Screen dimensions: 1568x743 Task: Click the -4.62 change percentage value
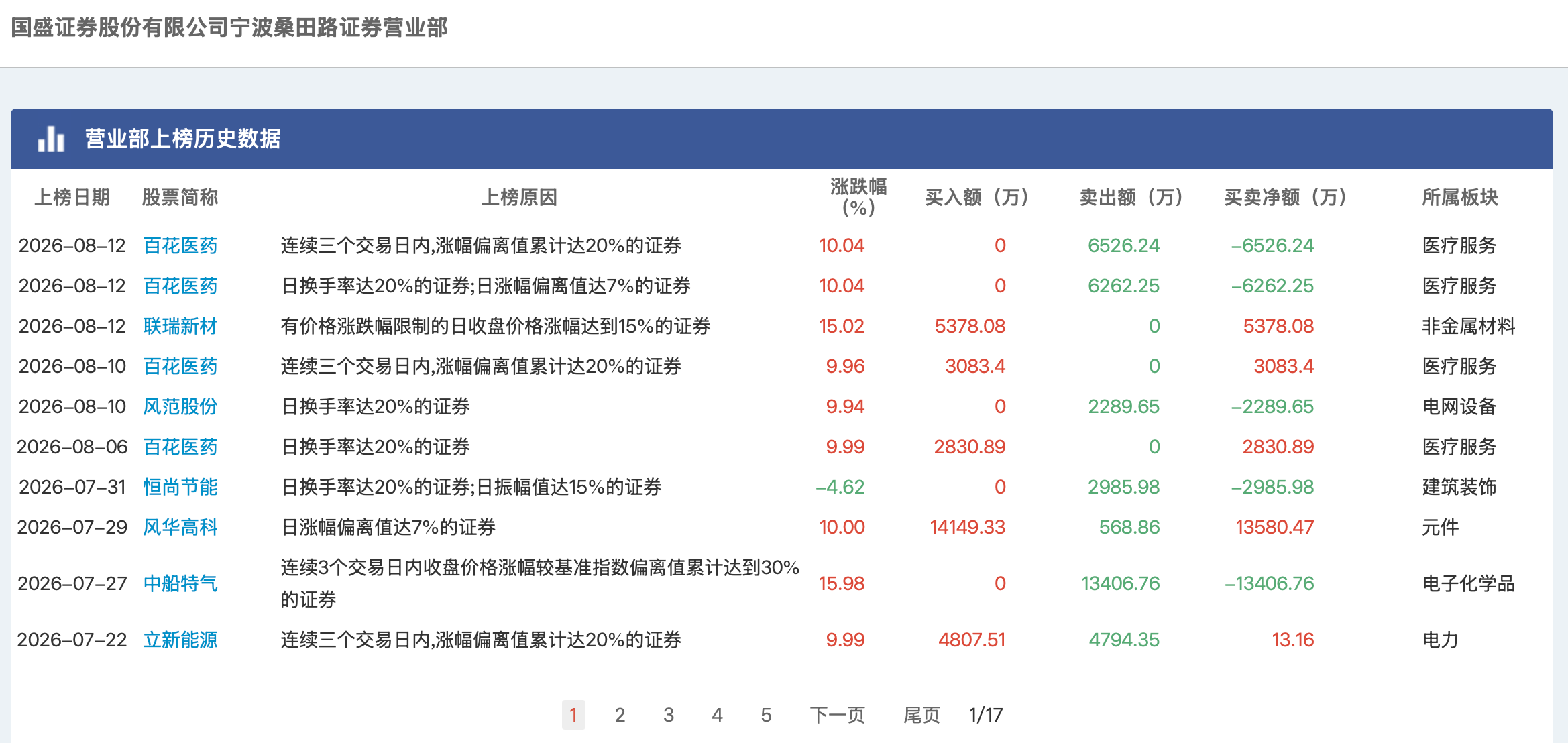pyautogui.click(x=840, y=487)
